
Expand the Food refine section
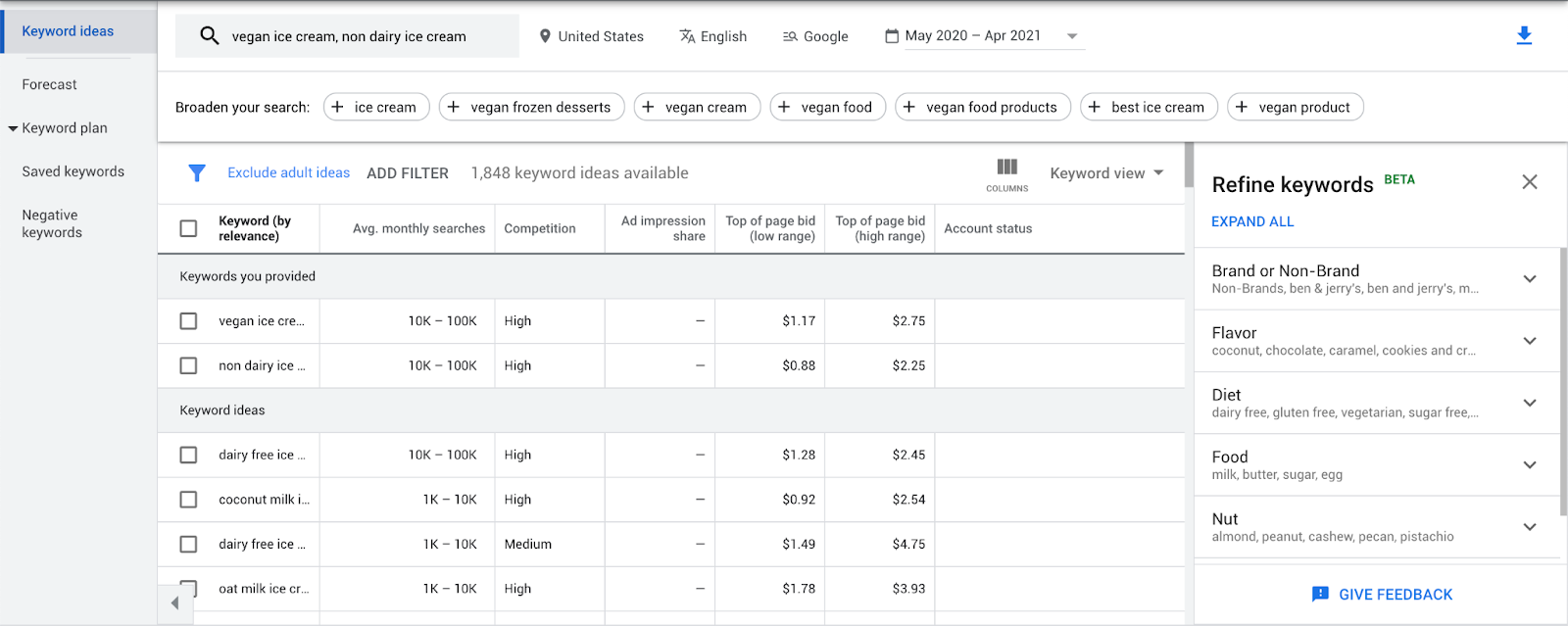click(x=1530, y=465)
